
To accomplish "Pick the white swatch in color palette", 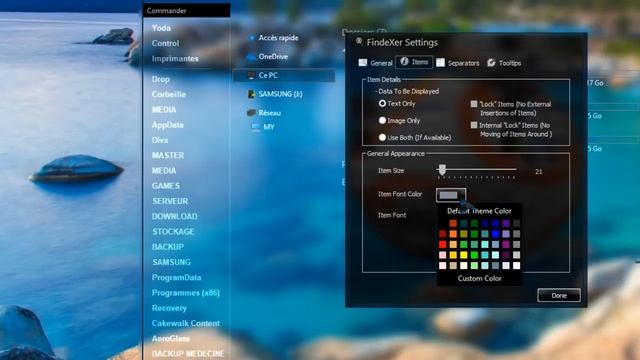I will pyautogui.click(x=516, y=266).
